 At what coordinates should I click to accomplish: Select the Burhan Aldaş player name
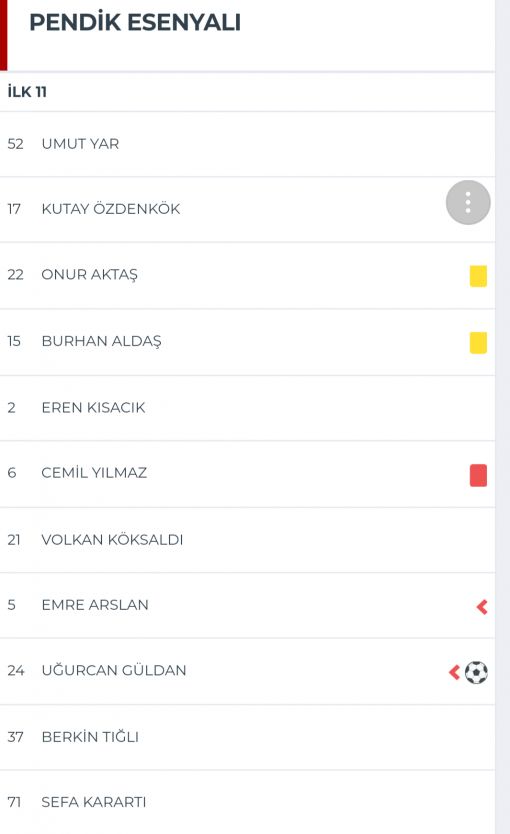[102, 341]
